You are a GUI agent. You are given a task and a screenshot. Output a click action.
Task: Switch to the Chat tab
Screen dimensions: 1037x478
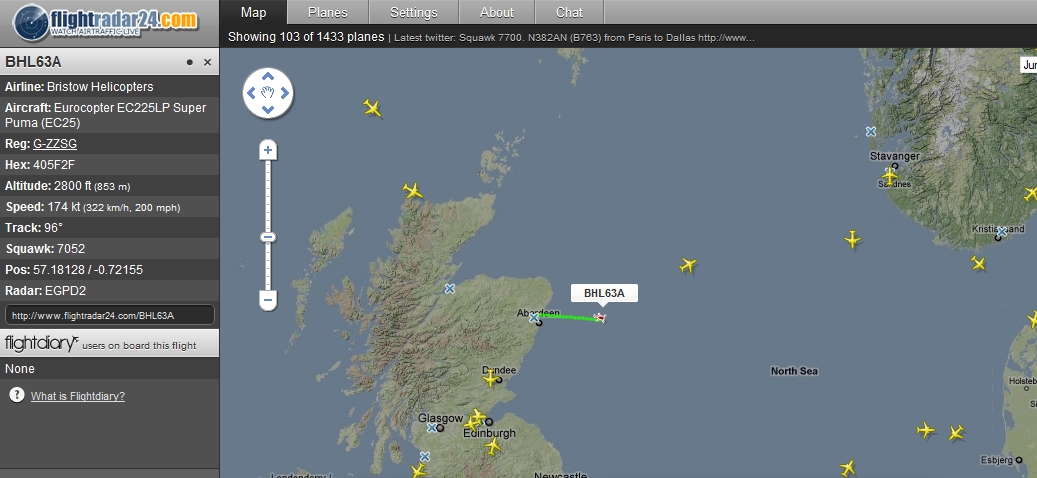point(569,13)
